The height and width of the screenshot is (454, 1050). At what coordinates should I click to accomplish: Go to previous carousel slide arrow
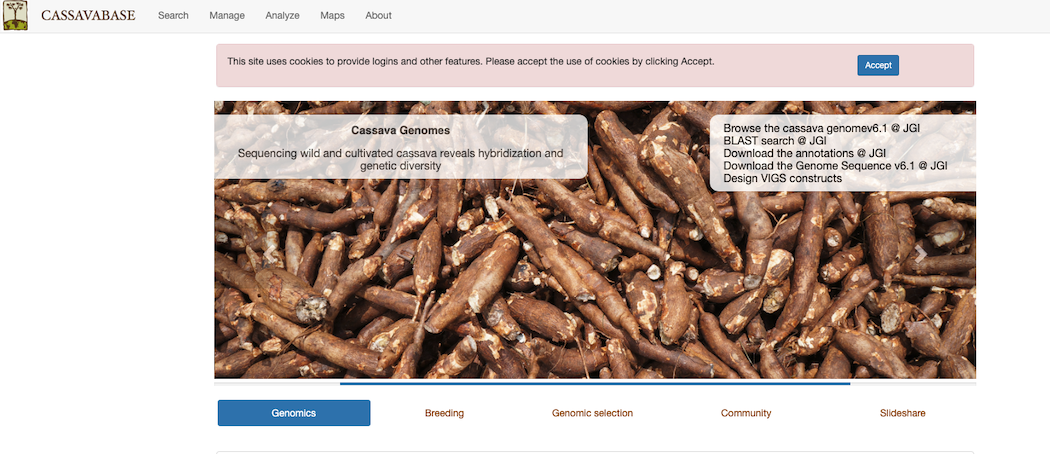point(269,254)
